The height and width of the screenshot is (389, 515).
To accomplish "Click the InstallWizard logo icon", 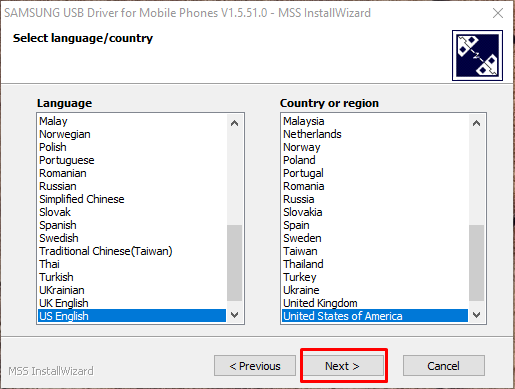I will click(477, 55).
